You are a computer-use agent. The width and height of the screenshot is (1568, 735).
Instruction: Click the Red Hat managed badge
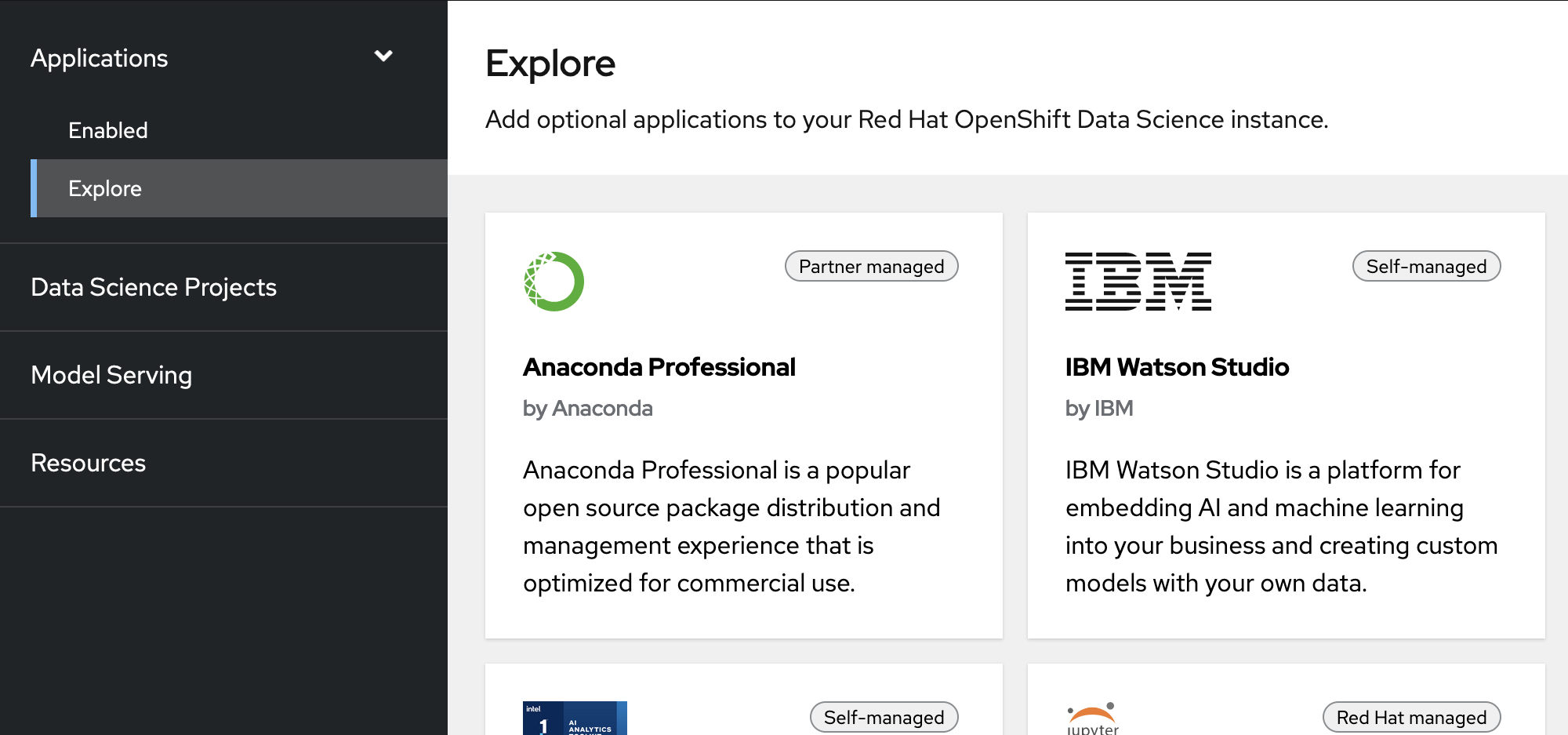click(x=1411, y=717)
